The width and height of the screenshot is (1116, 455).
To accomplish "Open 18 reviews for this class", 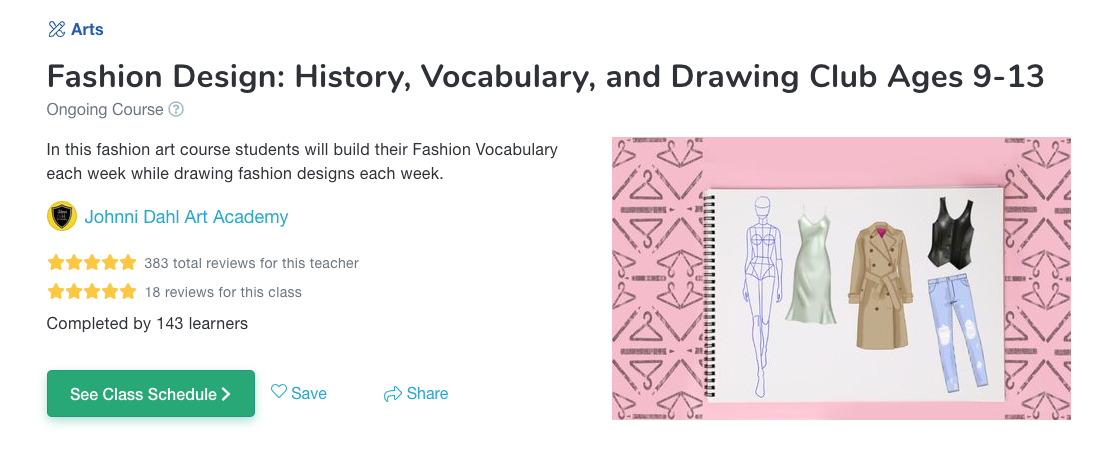I will click(x=223, y=292).
